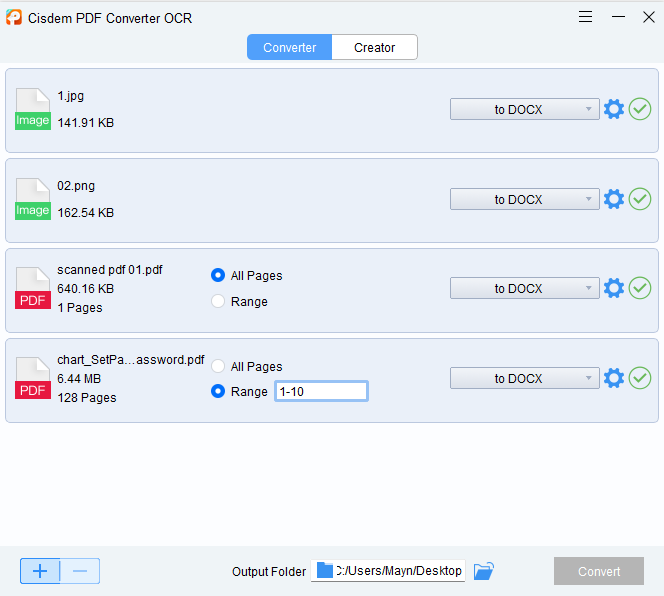Minimize the Cisdem window
The width and height of the screenshot is (664, 596).
(x=618, y=17)
